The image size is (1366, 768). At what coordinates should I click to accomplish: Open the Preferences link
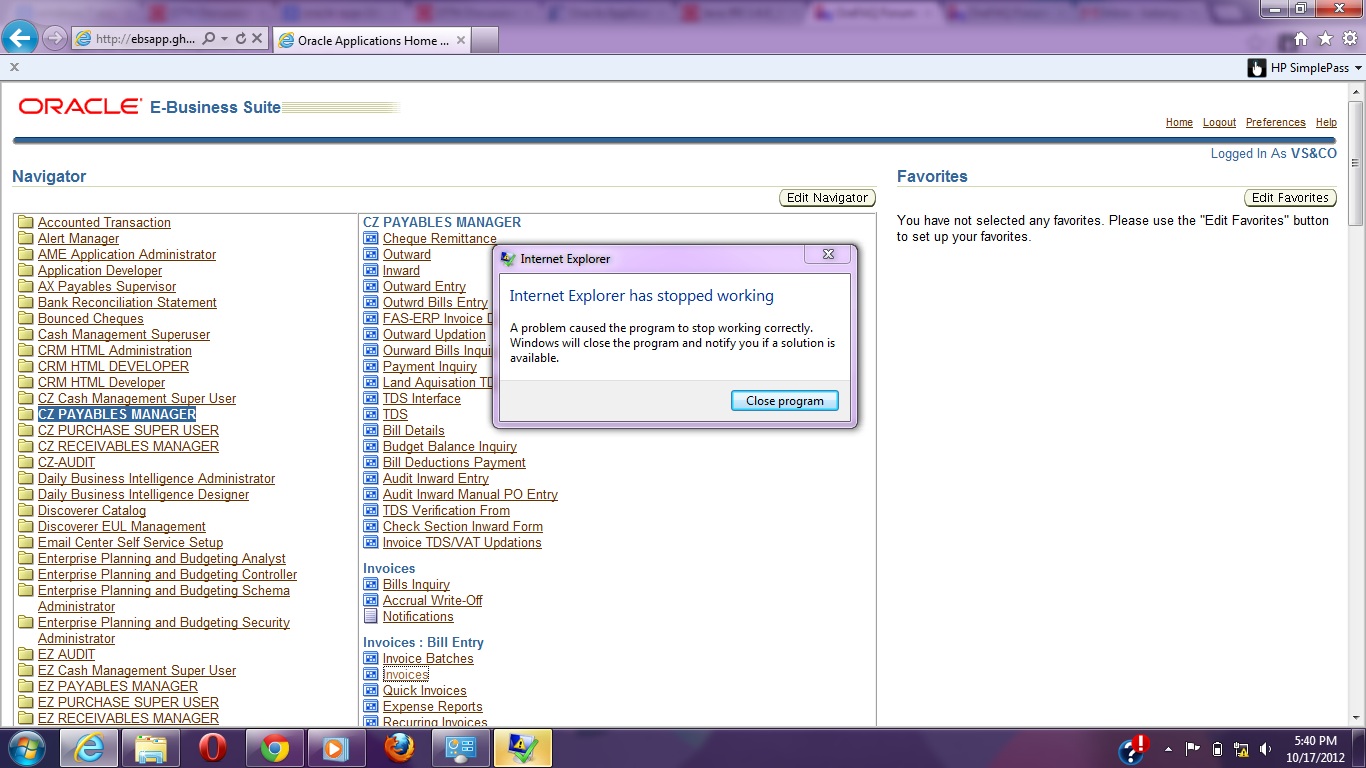tap(1275, 122)
